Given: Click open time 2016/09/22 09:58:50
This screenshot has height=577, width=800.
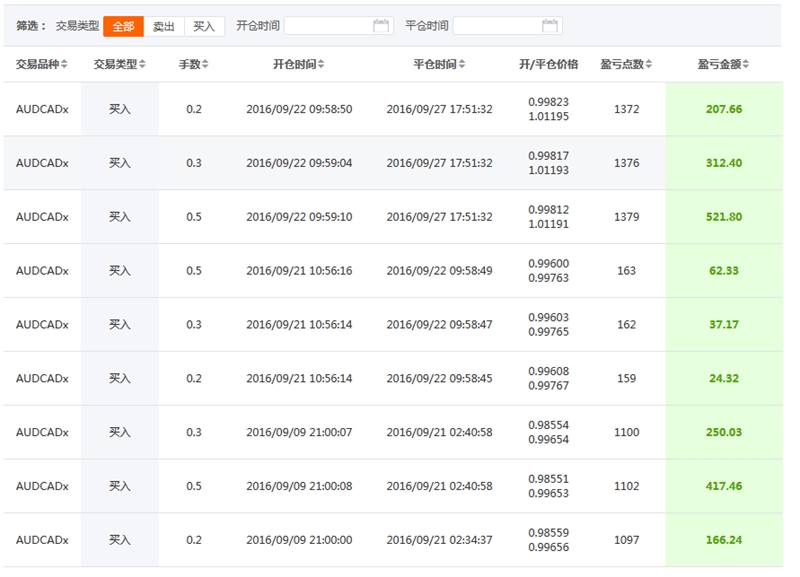Looking at the screenshot, I should [x=299, y=109].
